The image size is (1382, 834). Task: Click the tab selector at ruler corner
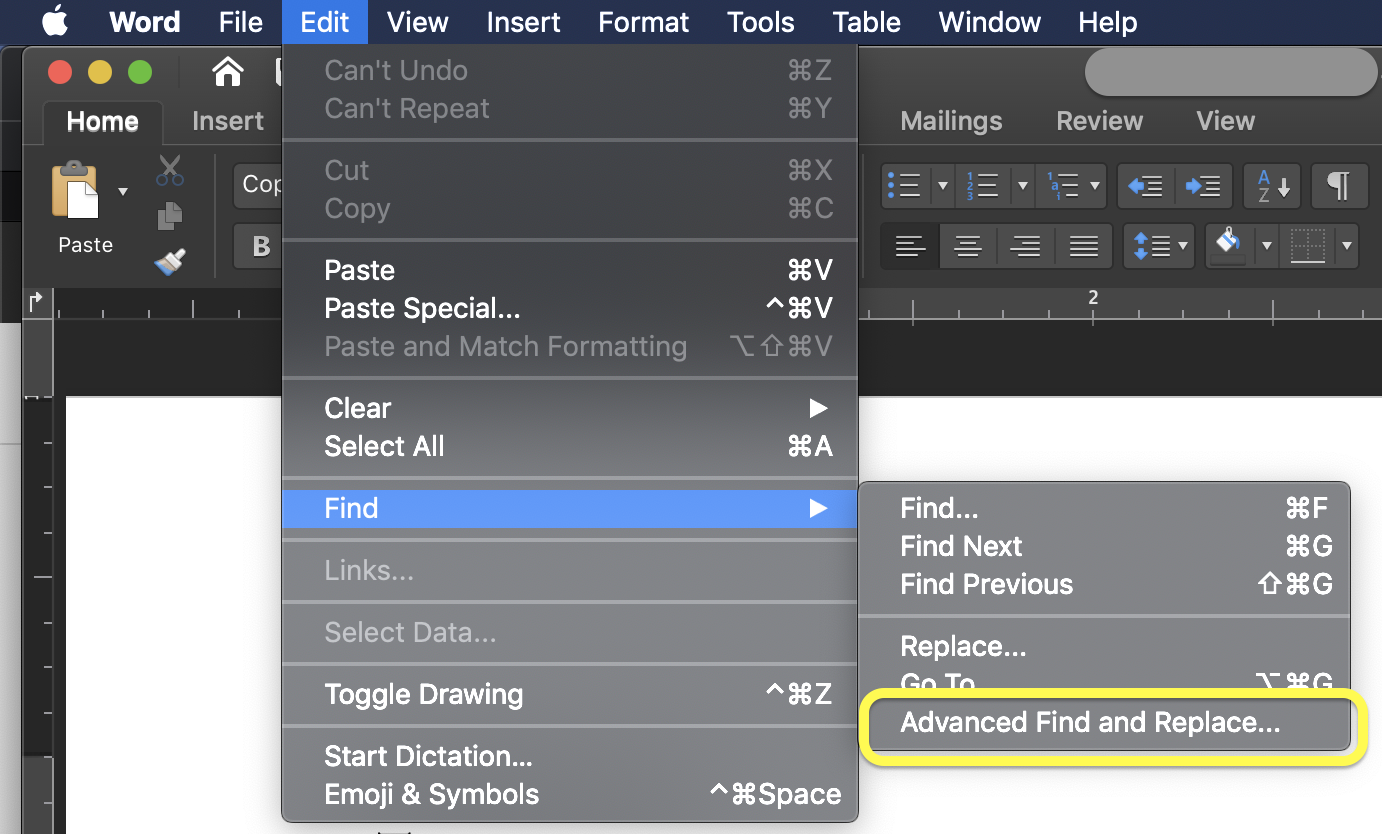click(x=37, y=302)
